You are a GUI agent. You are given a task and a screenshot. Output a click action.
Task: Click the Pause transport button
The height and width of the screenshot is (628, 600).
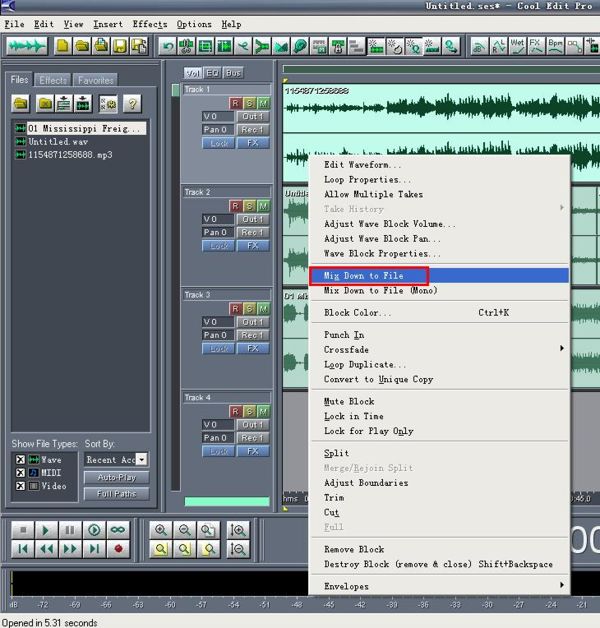[70, 530]
